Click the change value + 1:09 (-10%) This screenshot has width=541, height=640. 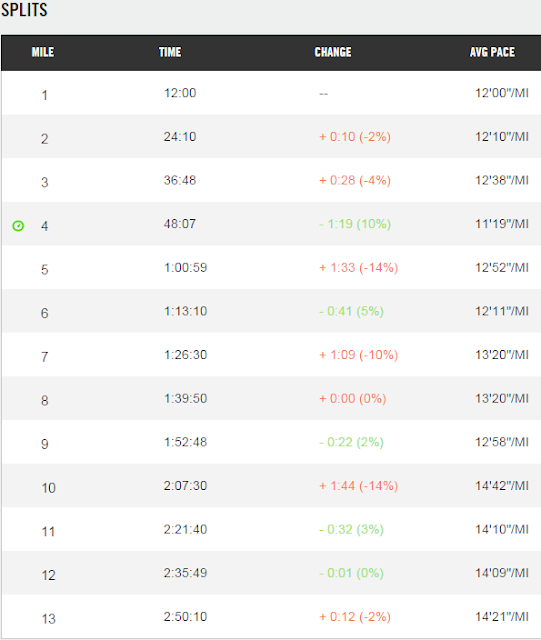(x=358, y=355)
